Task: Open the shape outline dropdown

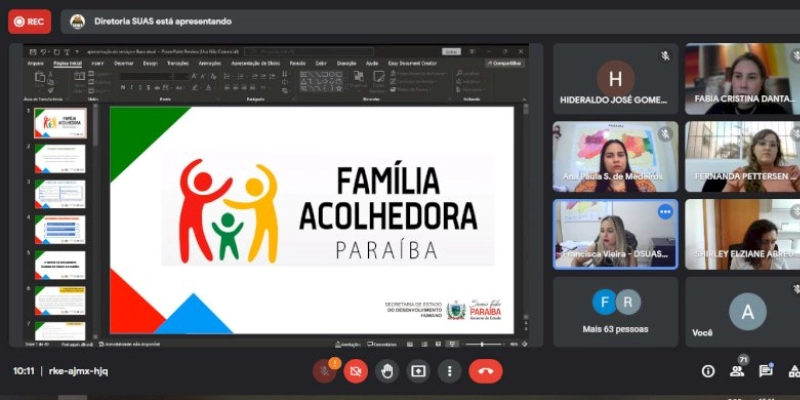Action: (414, 81)
